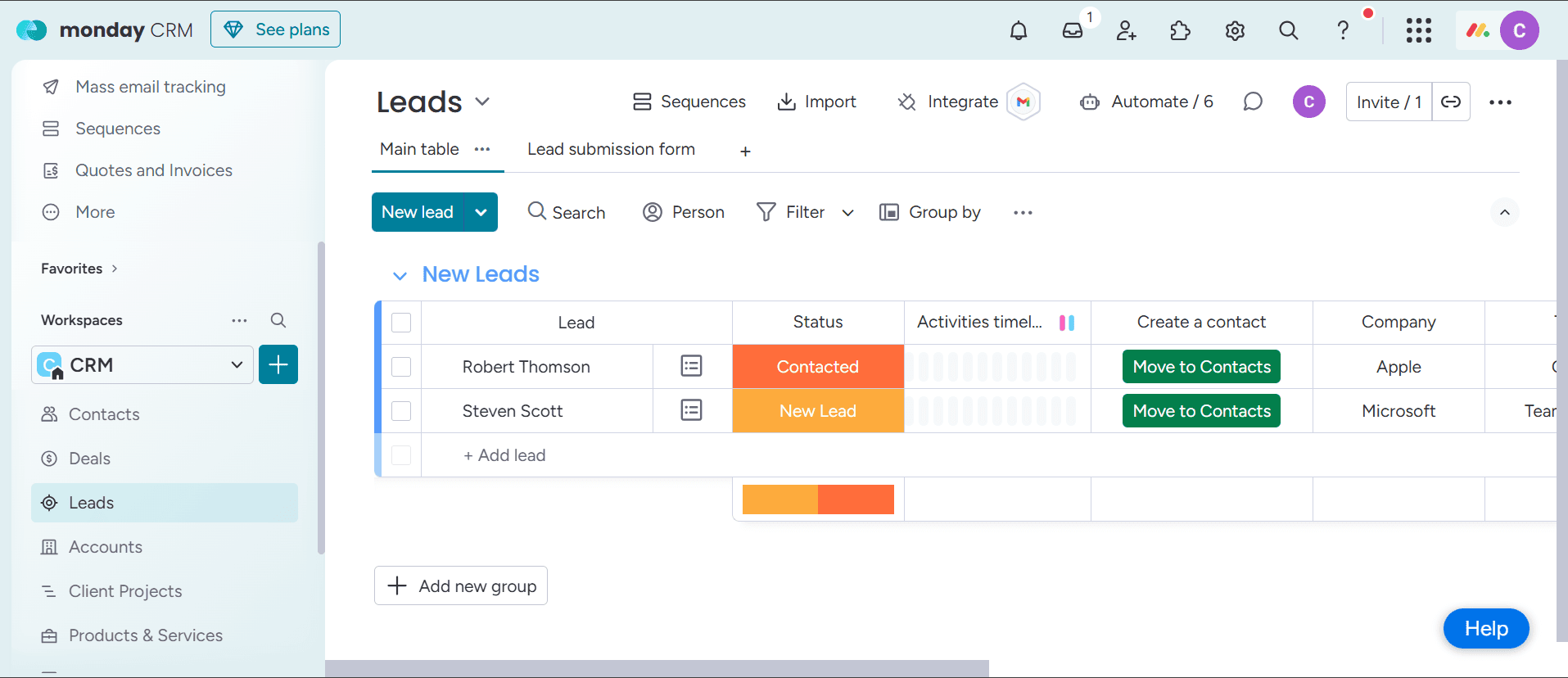Open Deals in the sidebar
Image resolution: width=1568 pixels, height=678 pixels.
89,459
